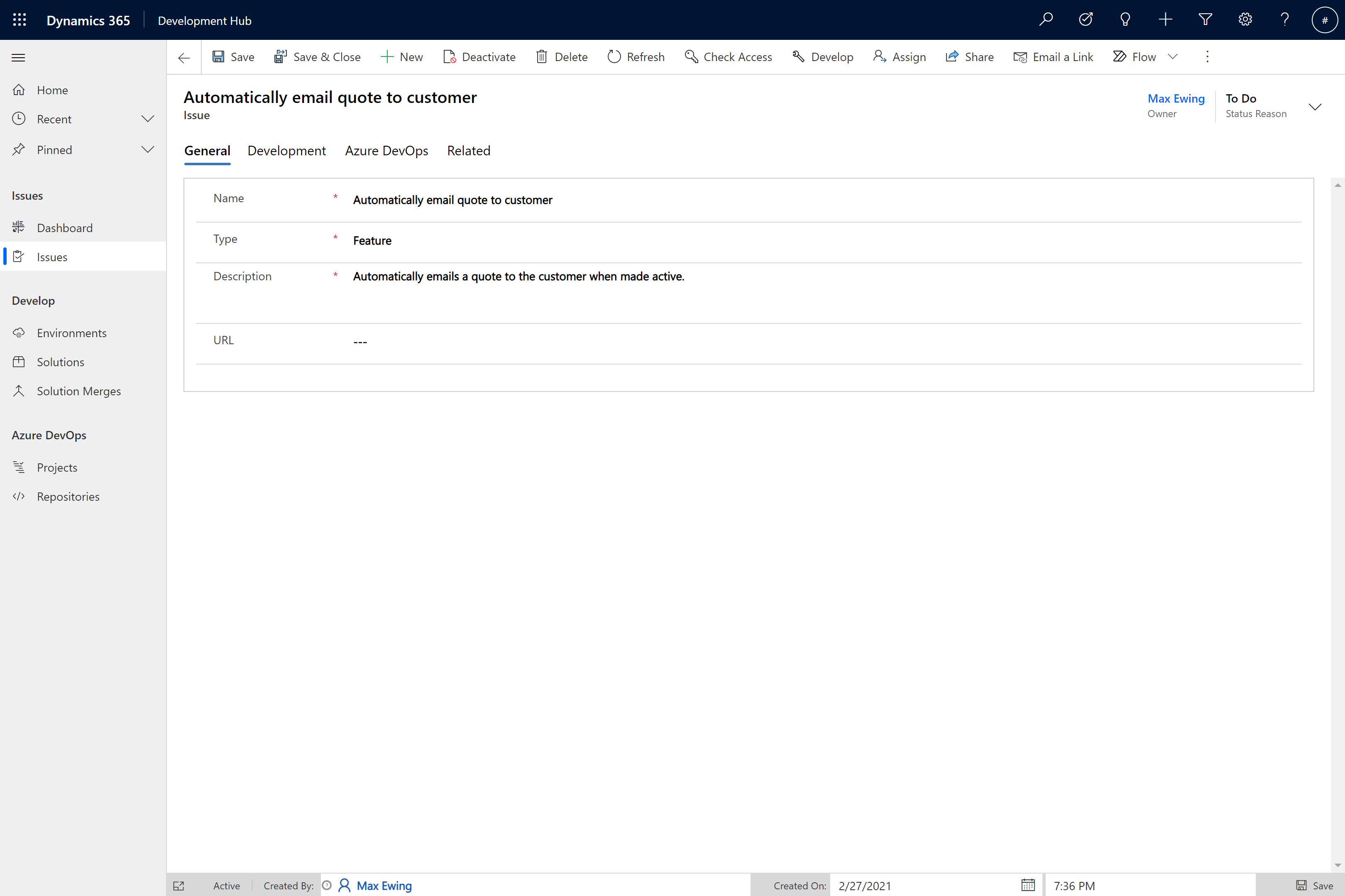Image resolution: width=1345 pixels, height=896 pixels.
Task: Save the issue from command bar
Action: coord(233,57)
